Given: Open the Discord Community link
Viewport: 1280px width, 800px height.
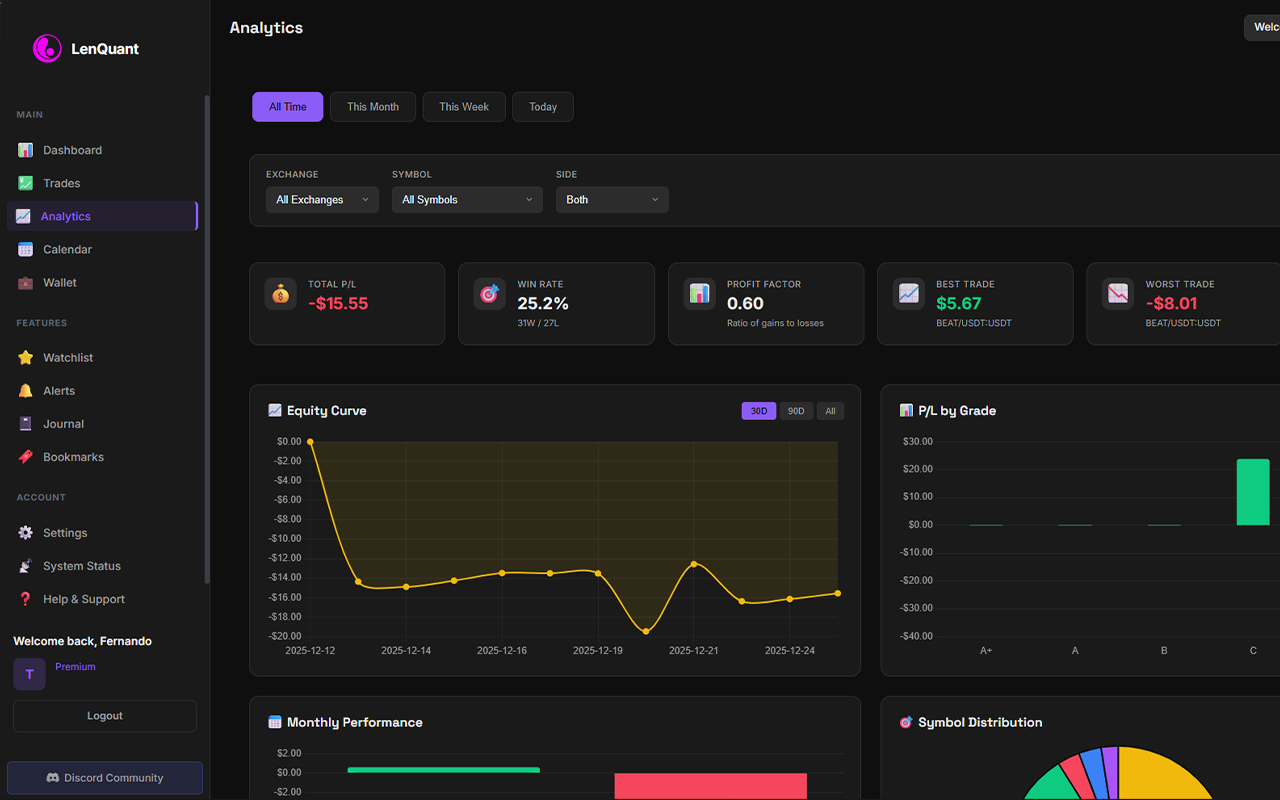Looking at the screenshot, I should click(104, 777).
